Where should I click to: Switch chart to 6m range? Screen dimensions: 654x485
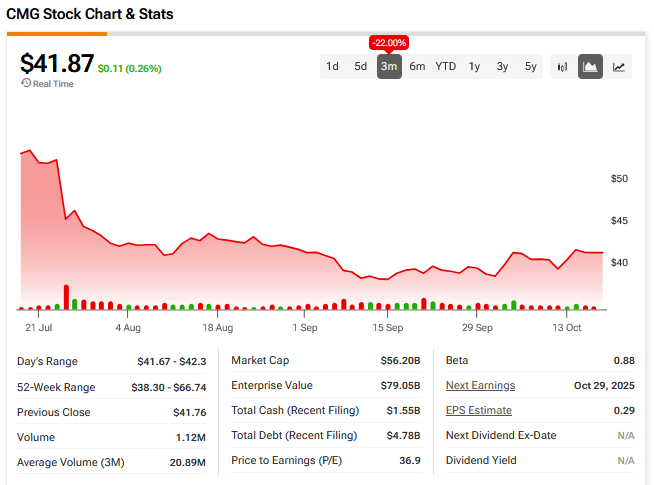[x=417, y=67]
